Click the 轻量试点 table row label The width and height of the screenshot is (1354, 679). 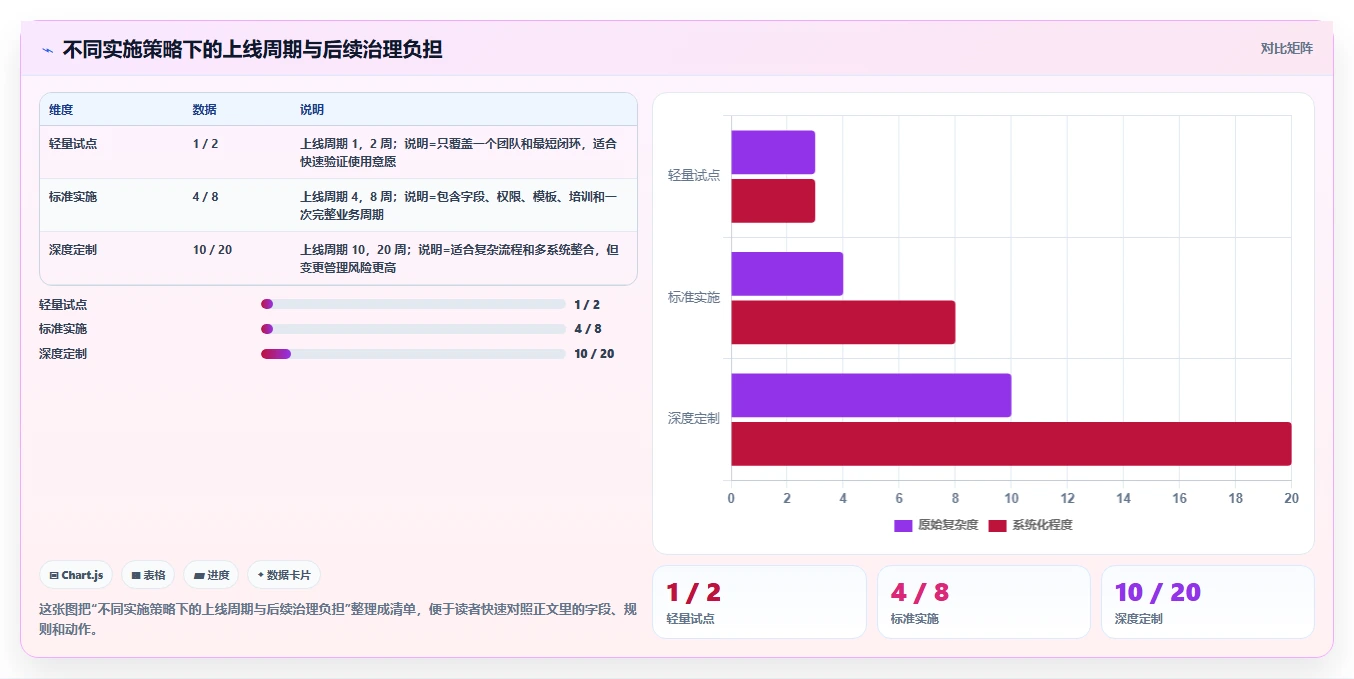coord(73,143)
